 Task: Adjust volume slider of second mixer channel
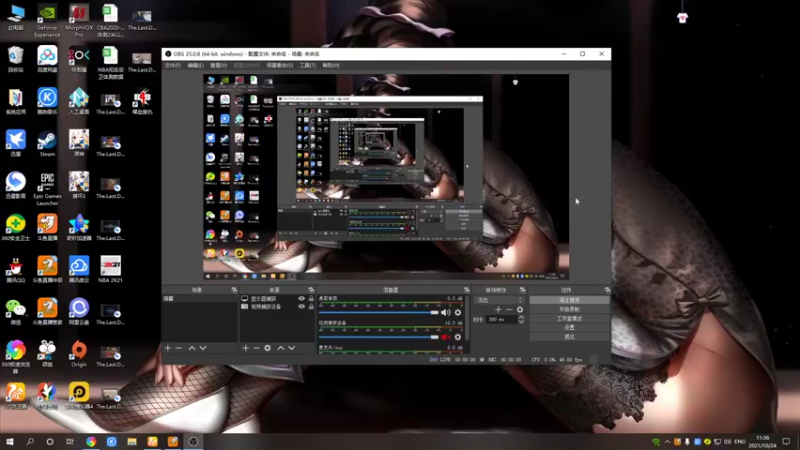379,337
